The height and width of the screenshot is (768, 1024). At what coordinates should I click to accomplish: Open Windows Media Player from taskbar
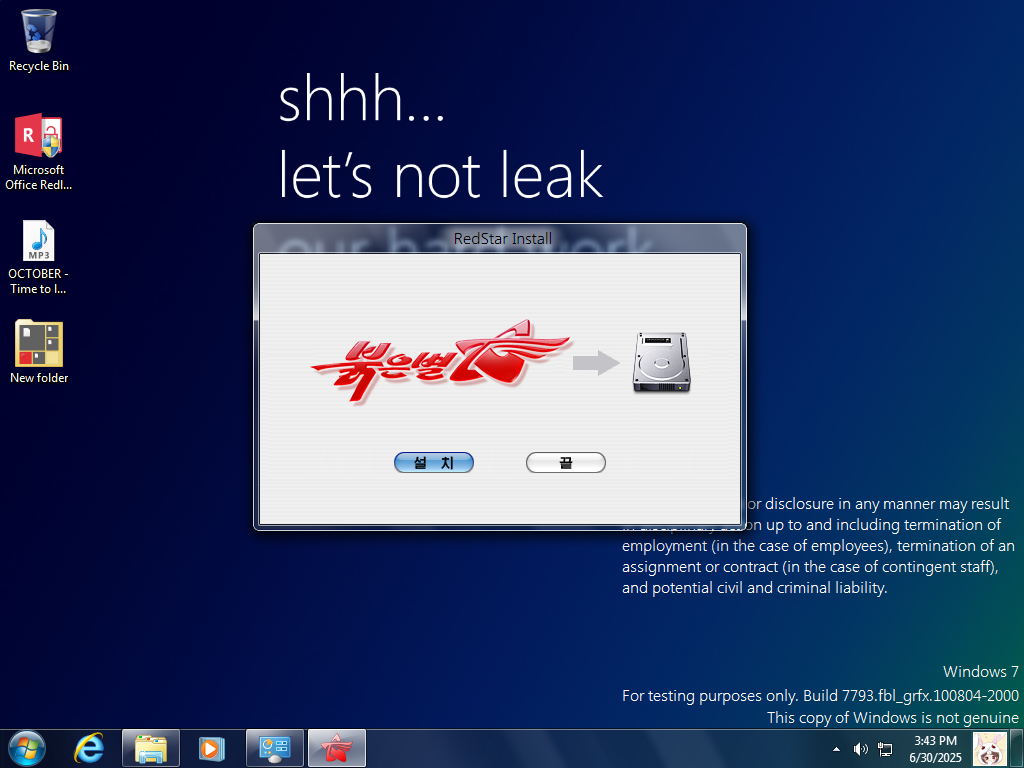[x=212, y=748]
